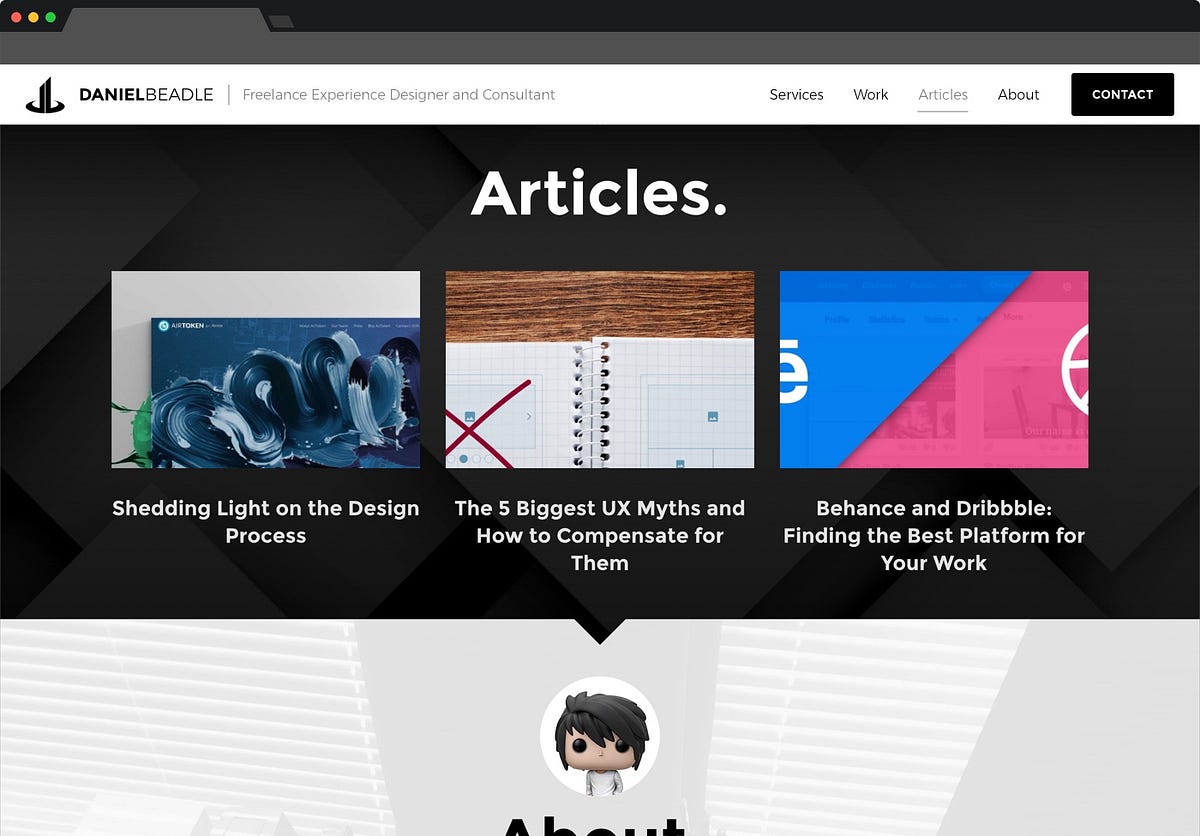
Task: Read 'Behance and Dribbble' article title
Action: point(934,535)
